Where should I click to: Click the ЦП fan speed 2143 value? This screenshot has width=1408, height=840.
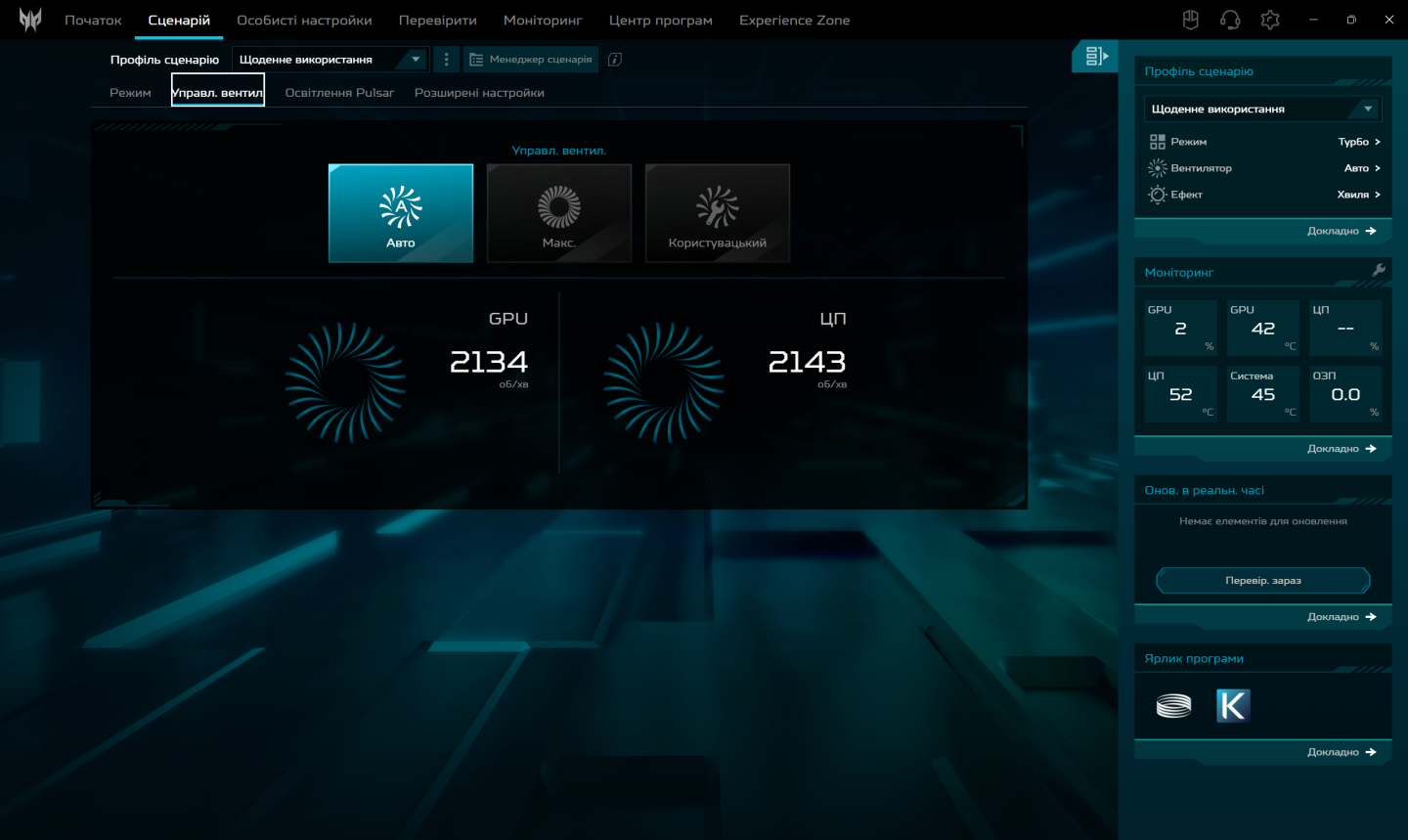[x=807, y=362]
